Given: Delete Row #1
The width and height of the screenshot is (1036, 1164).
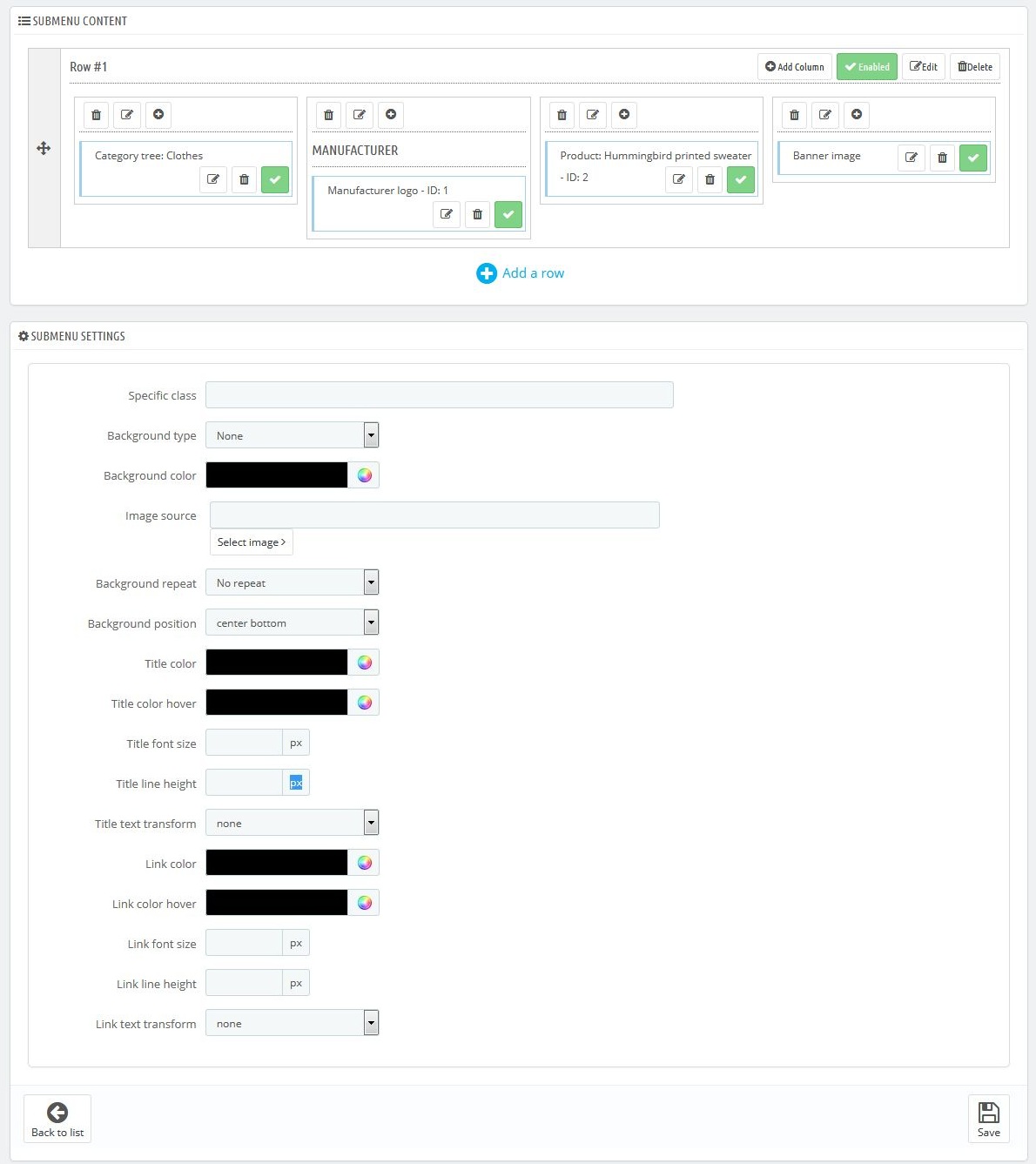Looking at the screenshot, I should (x=975, y=67).
